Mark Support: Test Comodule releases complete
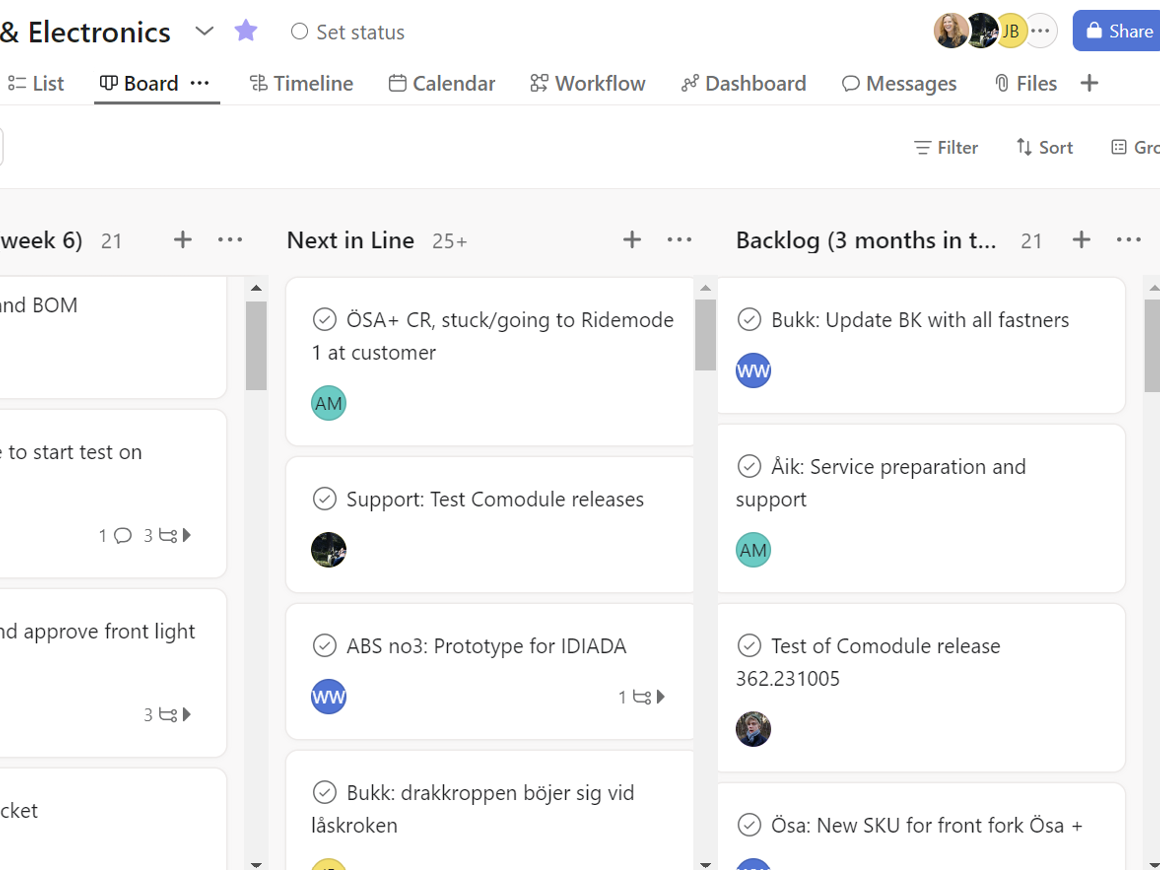The height and width of the screenshot is (870, 1160). 324,499
